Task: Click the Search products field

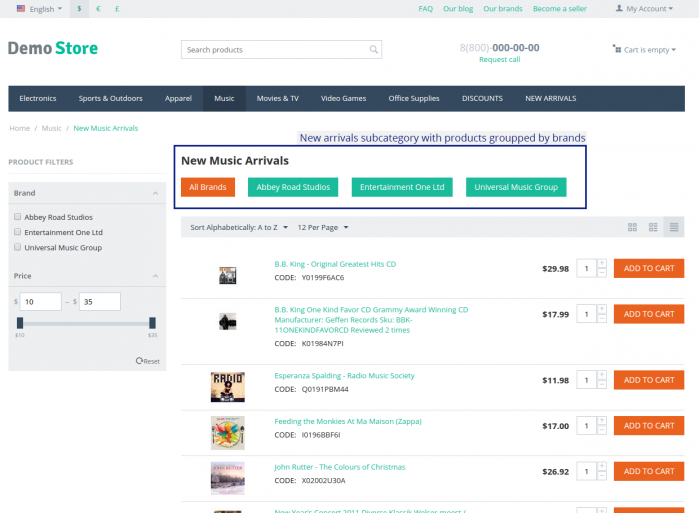Action: coord(281,50)
